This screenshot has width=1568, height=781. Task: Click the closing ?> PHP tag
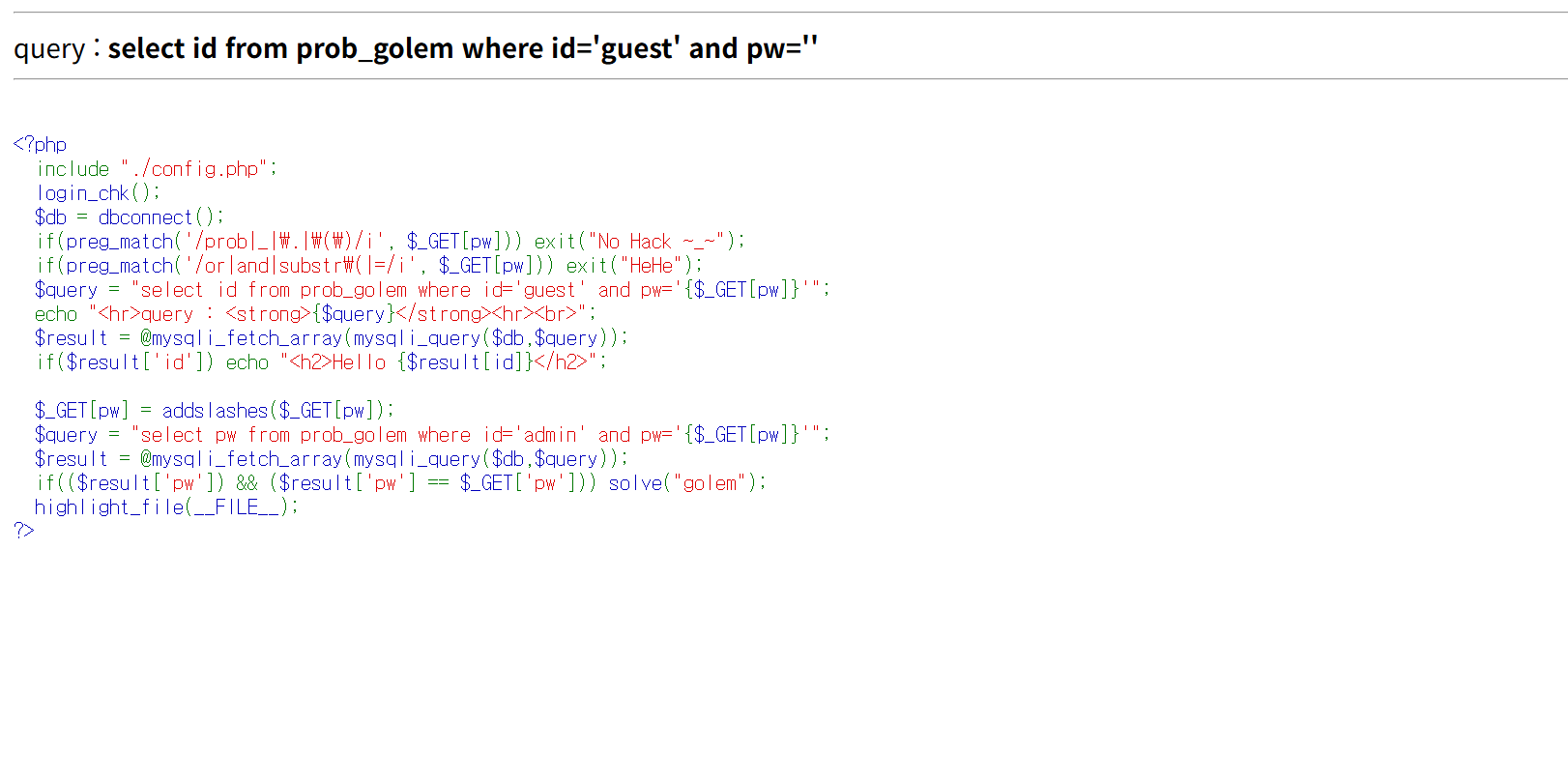click(24, 531)
